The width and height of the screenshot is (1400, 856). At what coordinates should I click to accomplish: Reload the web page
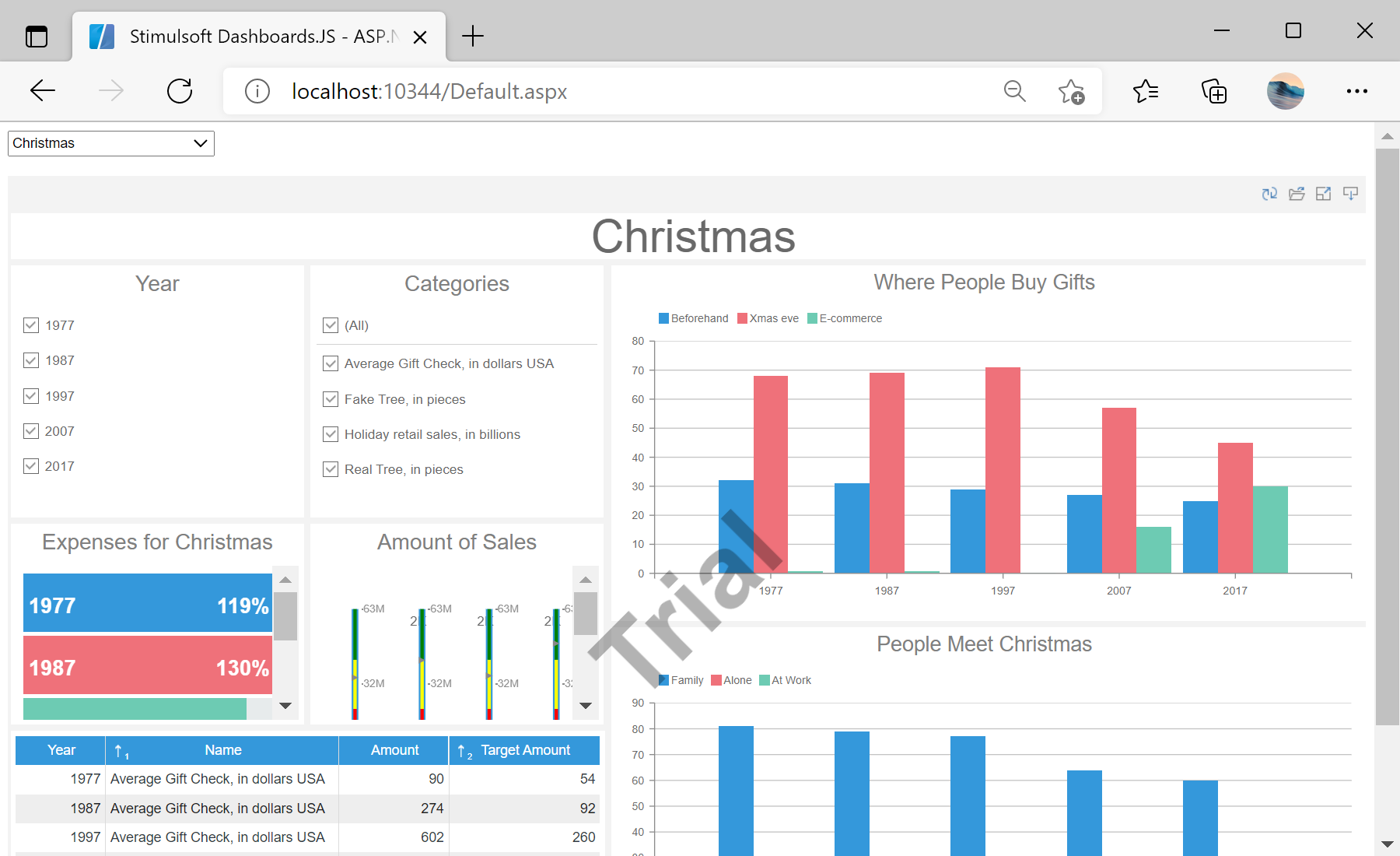click(179, 91)
